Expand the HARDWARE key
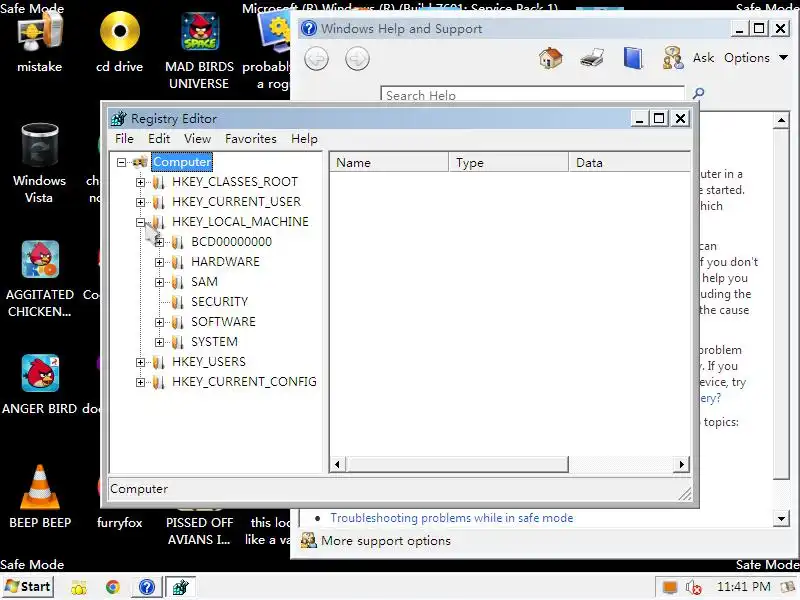The image size is (800, 600). 159,262
